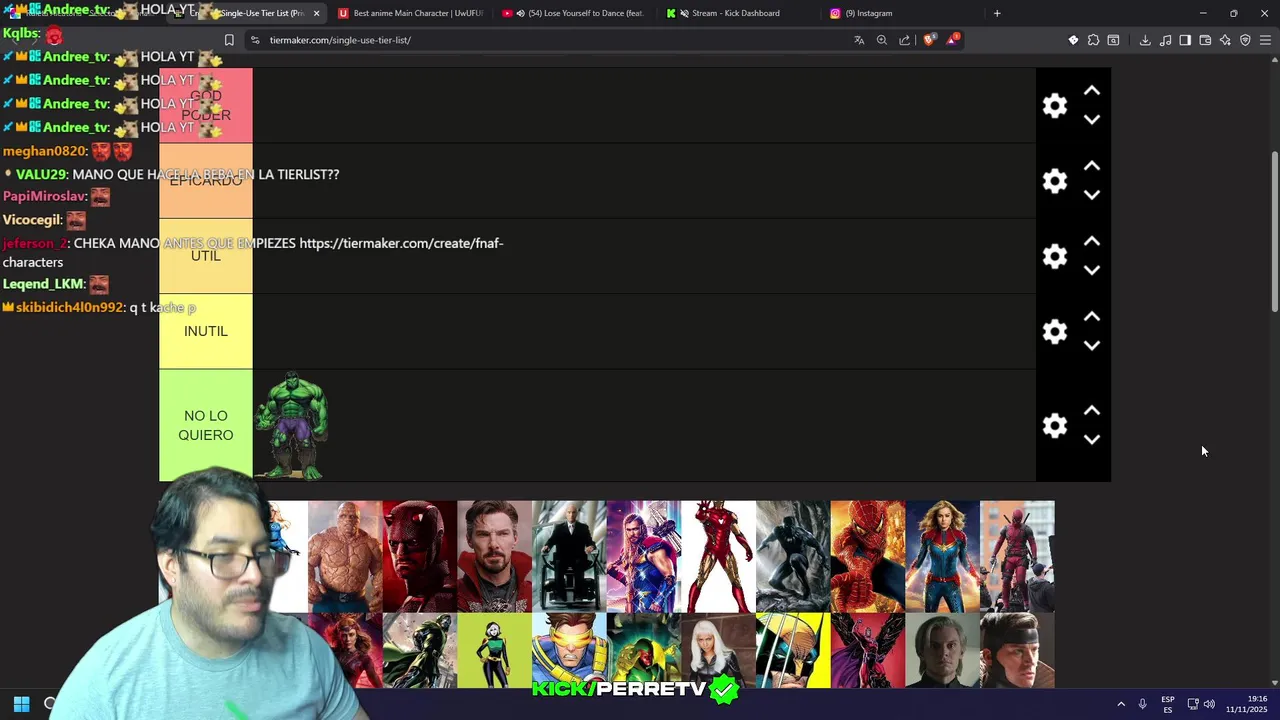Select the Spider-Man thumbnail

tap(867, 556)
